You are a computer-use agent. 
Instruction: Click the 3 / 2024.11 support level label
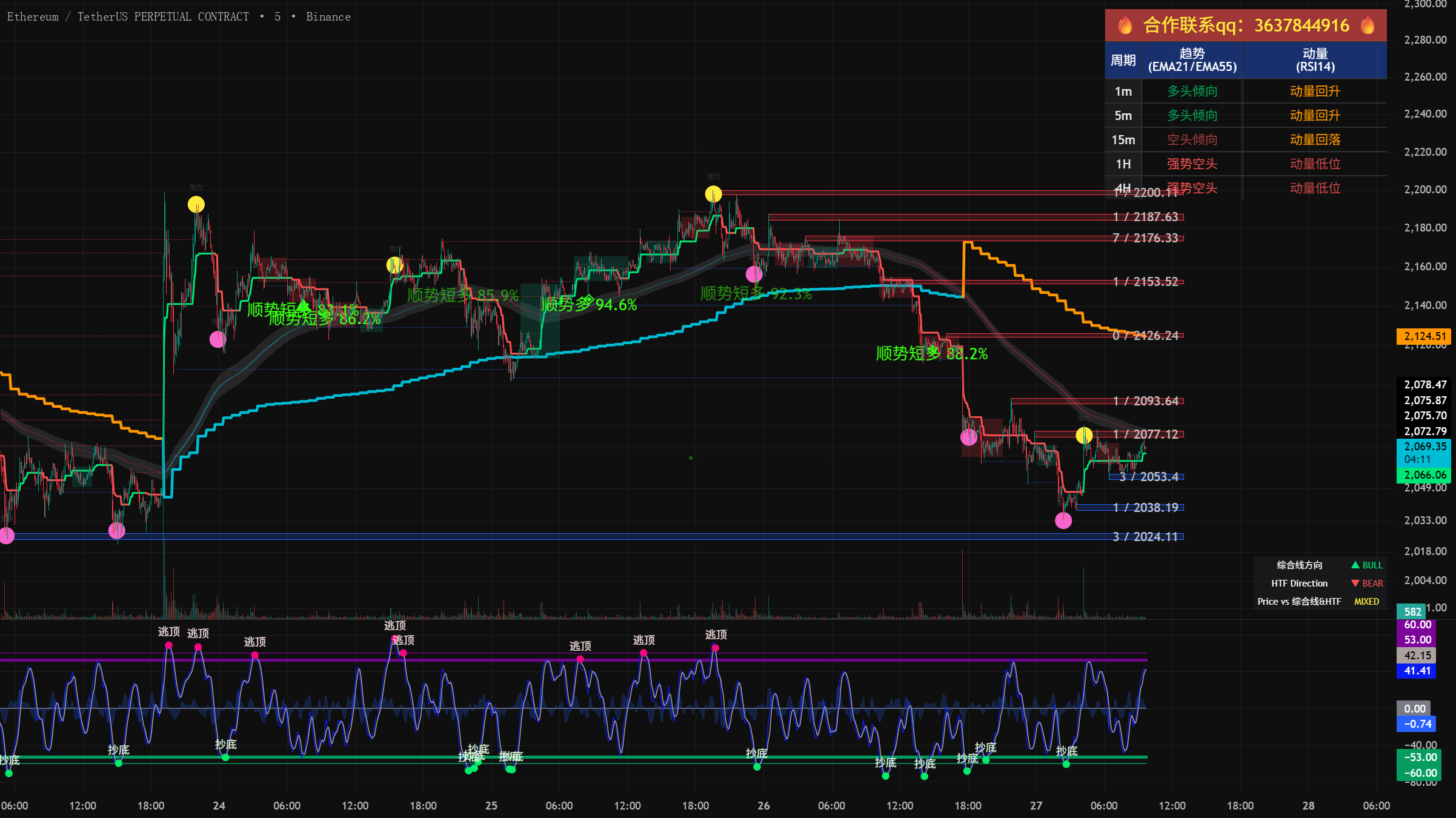coord(1146,536)
